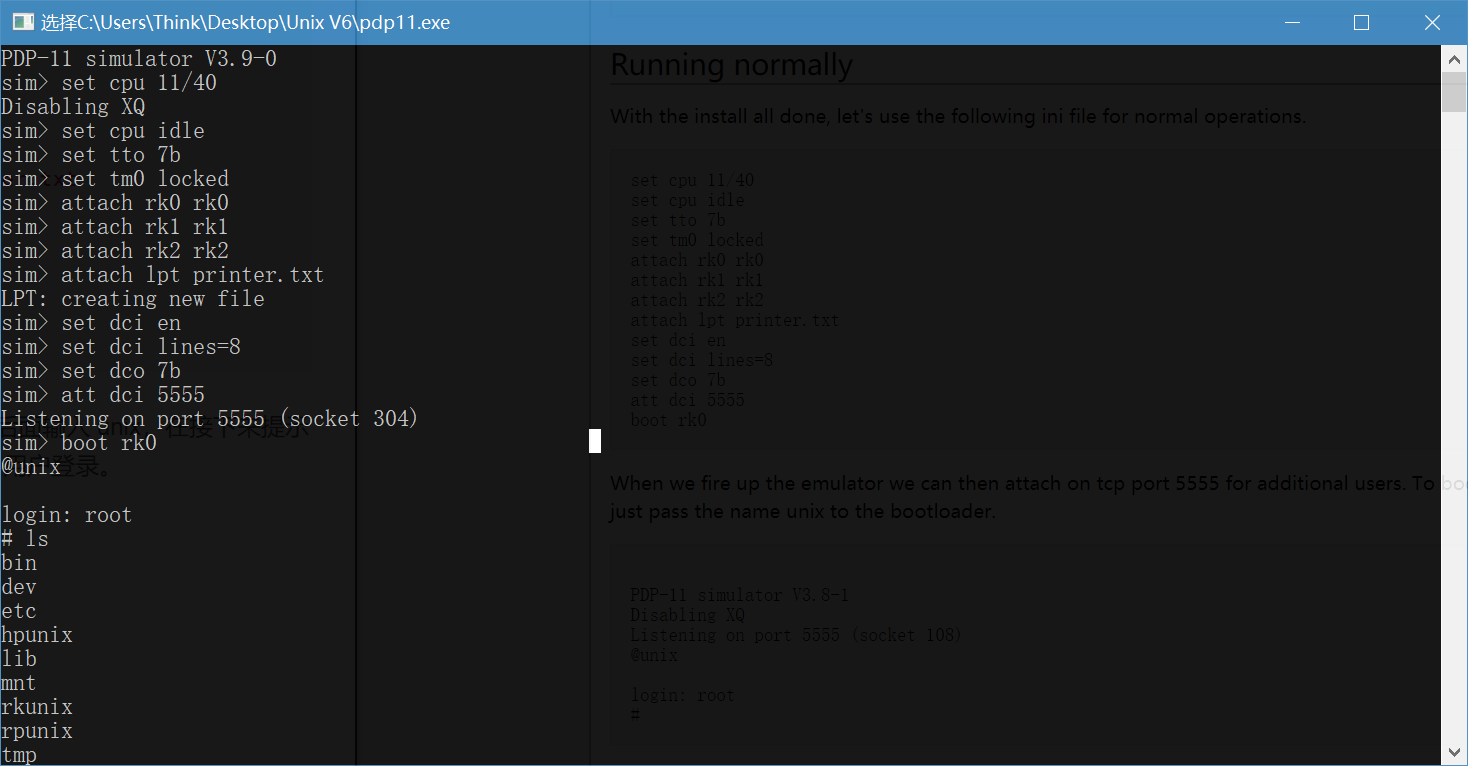Click the scrollbar up arrow
1468x766 pixels.
coord(1454,58)
